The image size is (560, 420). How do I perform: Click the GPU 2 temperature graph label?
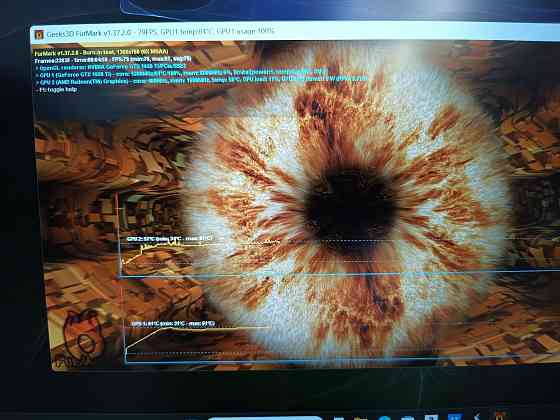[x=170, y=238]
